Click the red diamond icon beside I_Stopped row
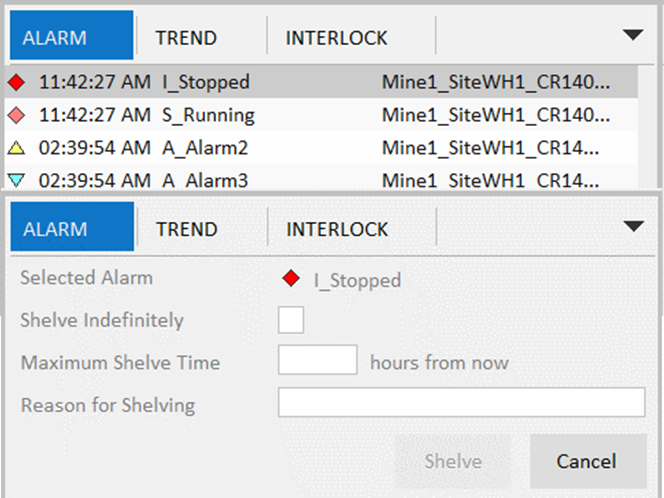 click(x=15, y=83)
